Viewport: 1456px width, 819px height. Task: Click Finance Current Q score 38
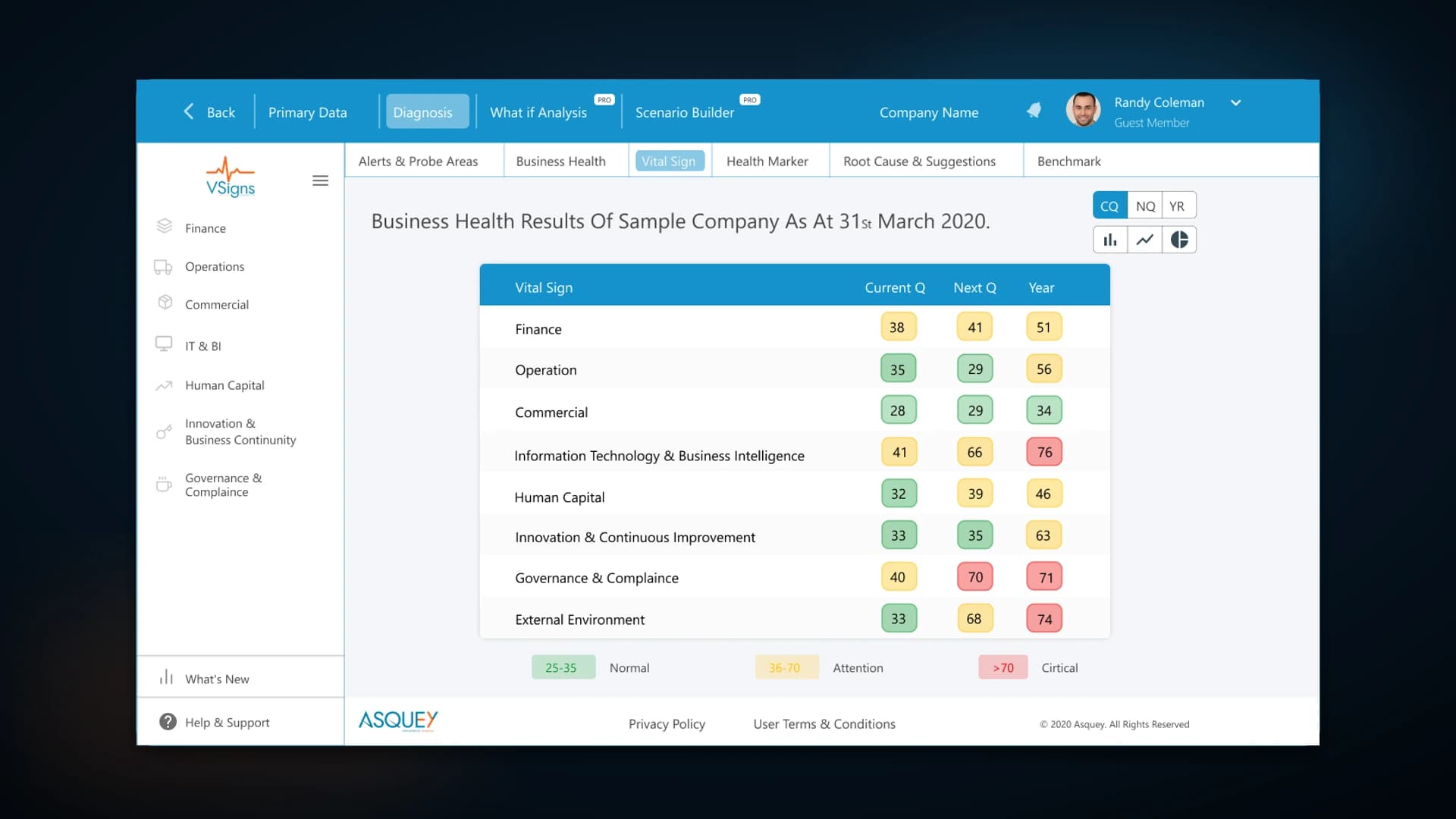[x=898, y=328]
